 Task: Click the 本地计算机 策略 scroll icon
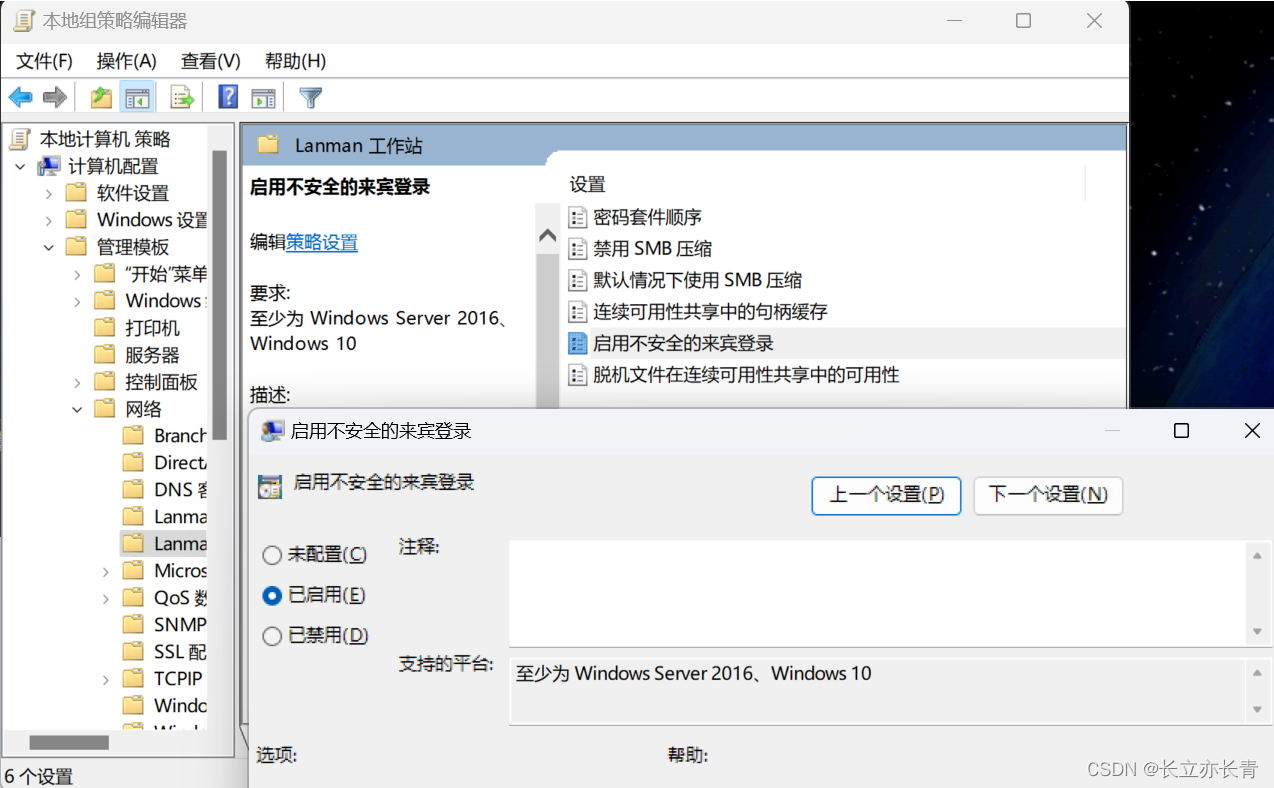[20, 139]
